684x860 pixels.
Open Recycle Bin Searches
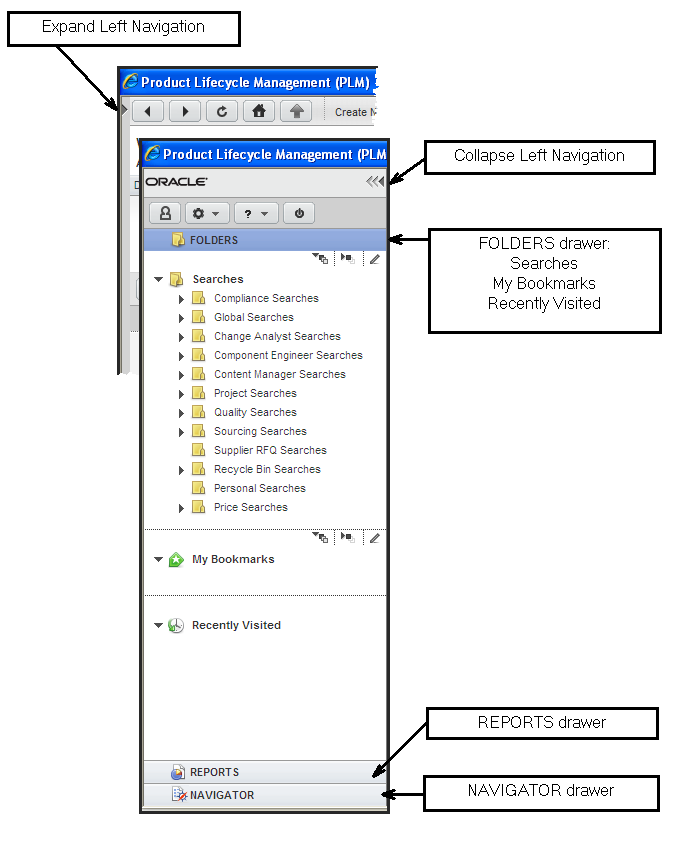pos(267,469)
